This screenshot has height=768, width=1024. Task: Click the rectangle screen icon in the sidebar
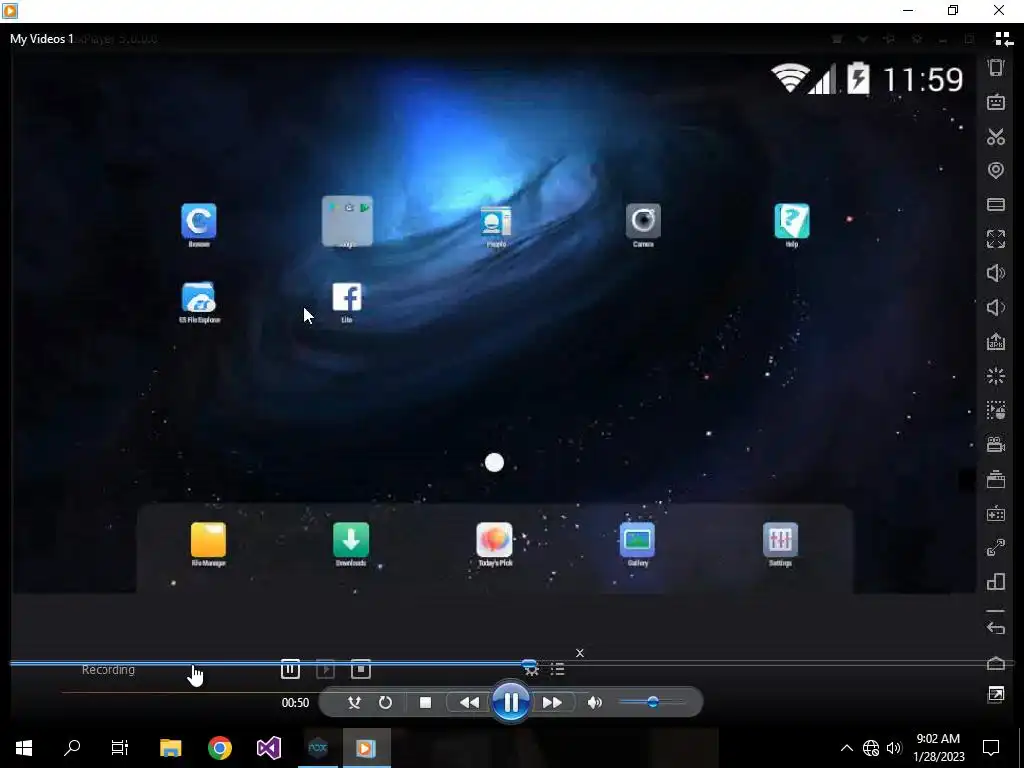pyautogui.click(x=995, y=204)
